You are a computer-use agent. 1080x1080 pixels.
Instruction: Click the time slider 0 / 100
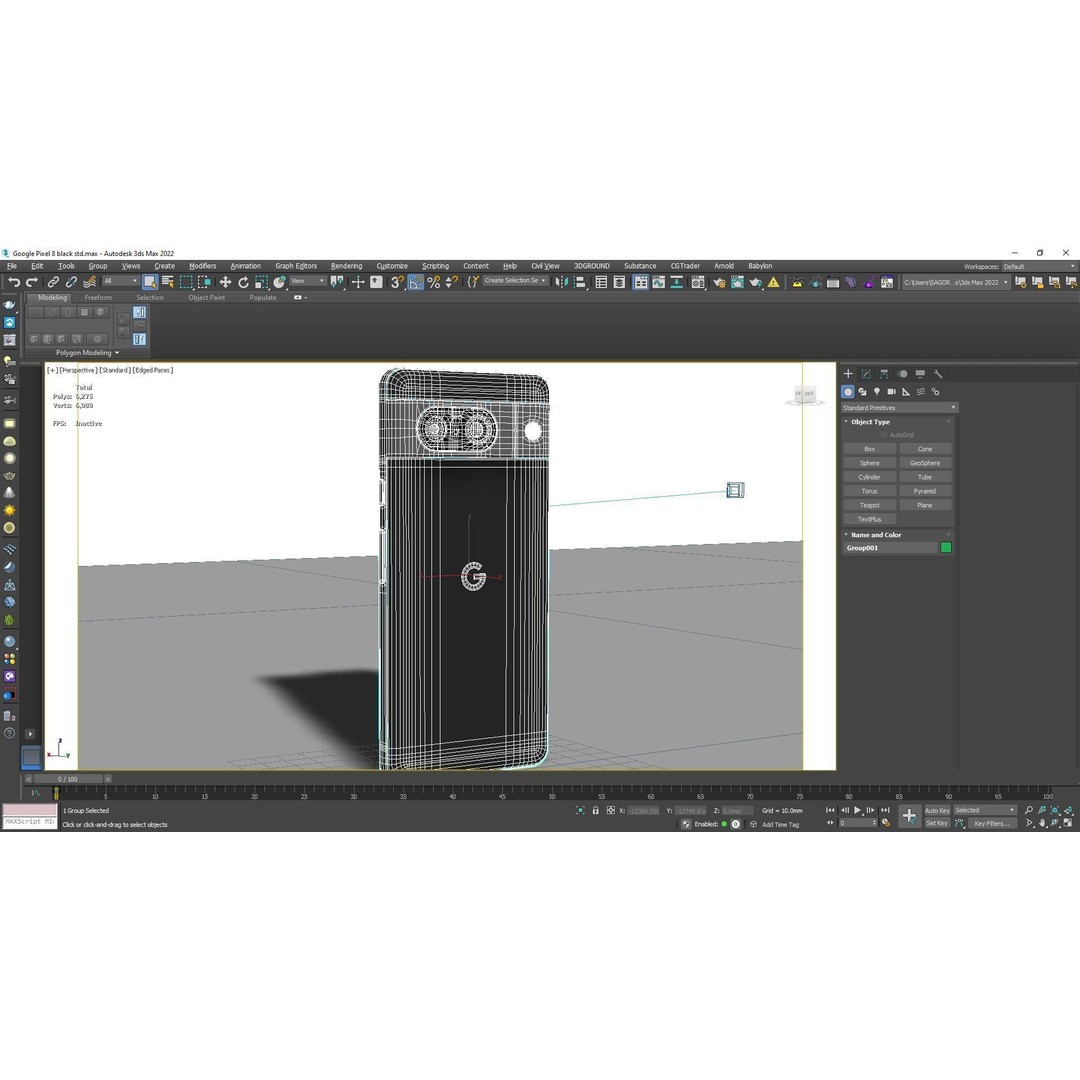68,779
